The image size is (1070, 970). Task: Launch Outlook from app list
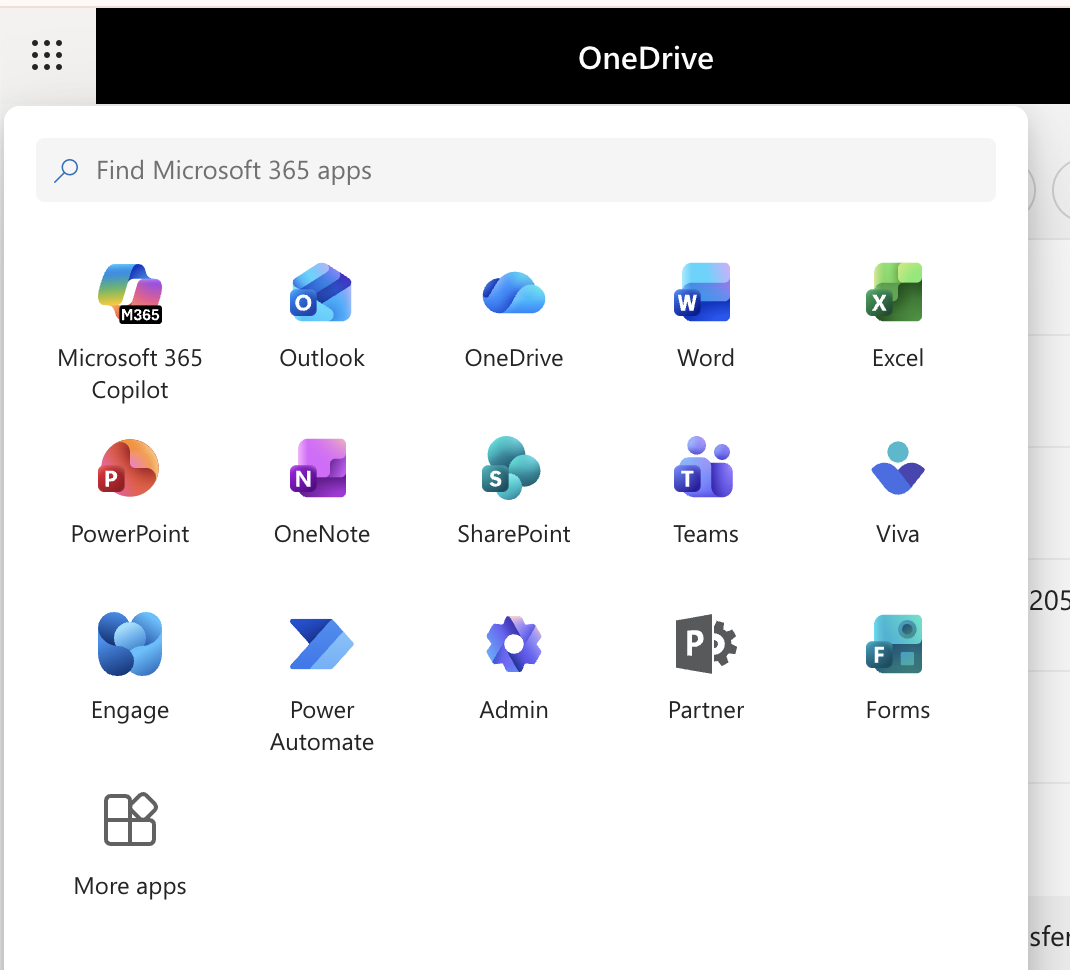(x=321, y=294)
